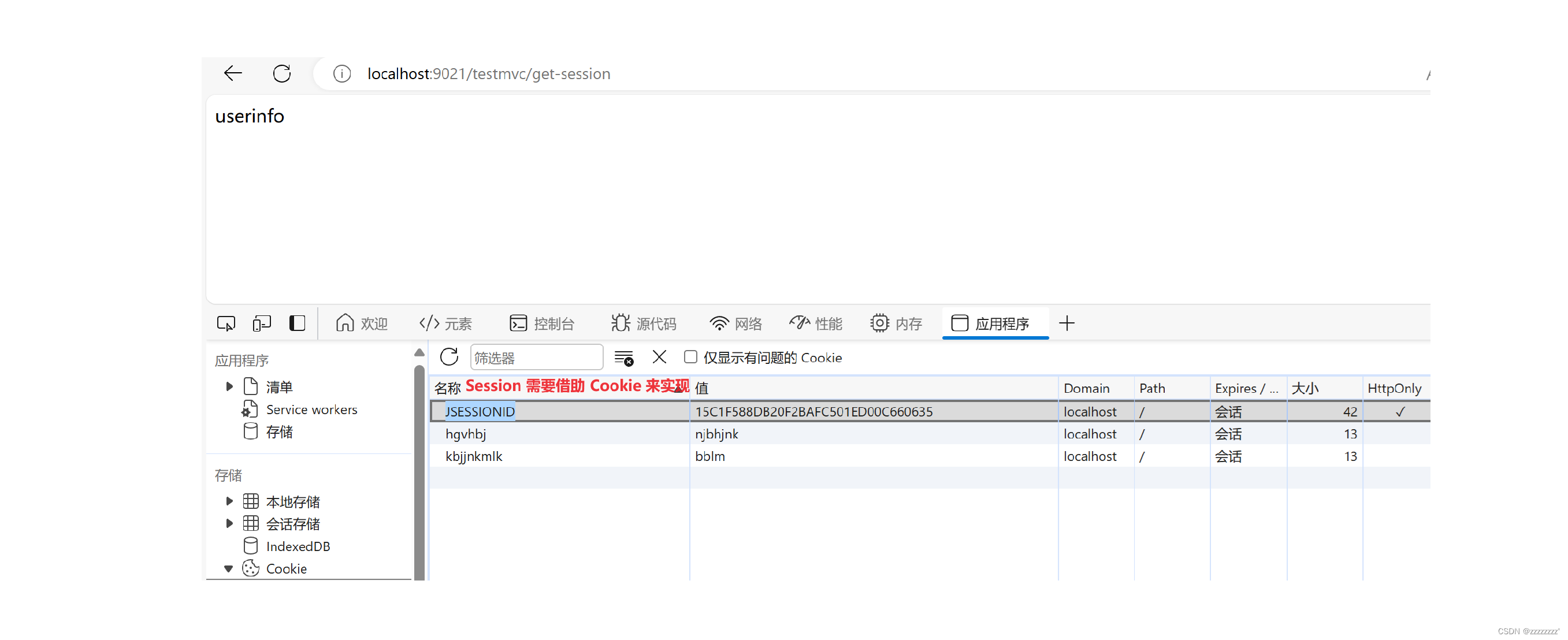The image size is (1568, 640).
Task: Open 清单 in the sidebar
Action: click(279, 387)
